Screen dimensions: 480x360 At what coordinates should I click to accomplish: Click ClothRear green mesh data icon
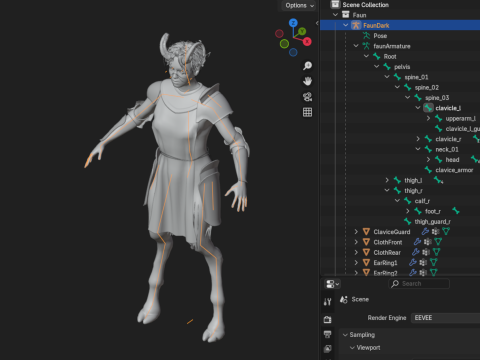436,252
